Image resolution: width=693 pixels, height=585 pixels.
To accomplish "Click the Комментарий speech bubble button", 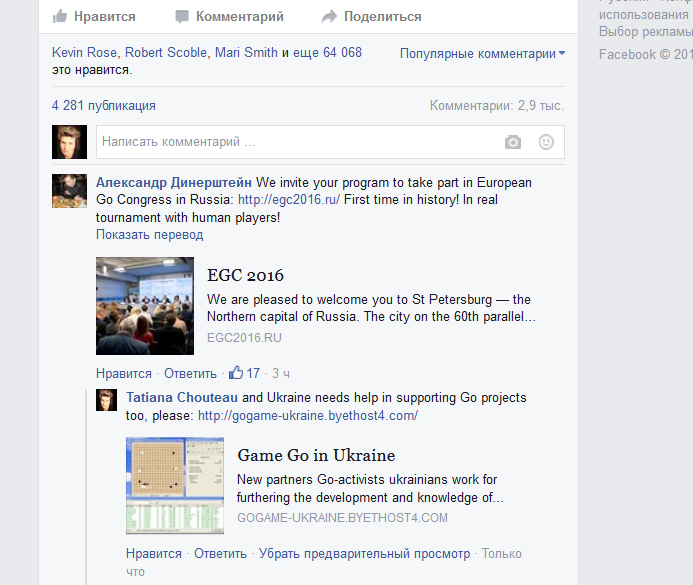I will coord(229,16).
